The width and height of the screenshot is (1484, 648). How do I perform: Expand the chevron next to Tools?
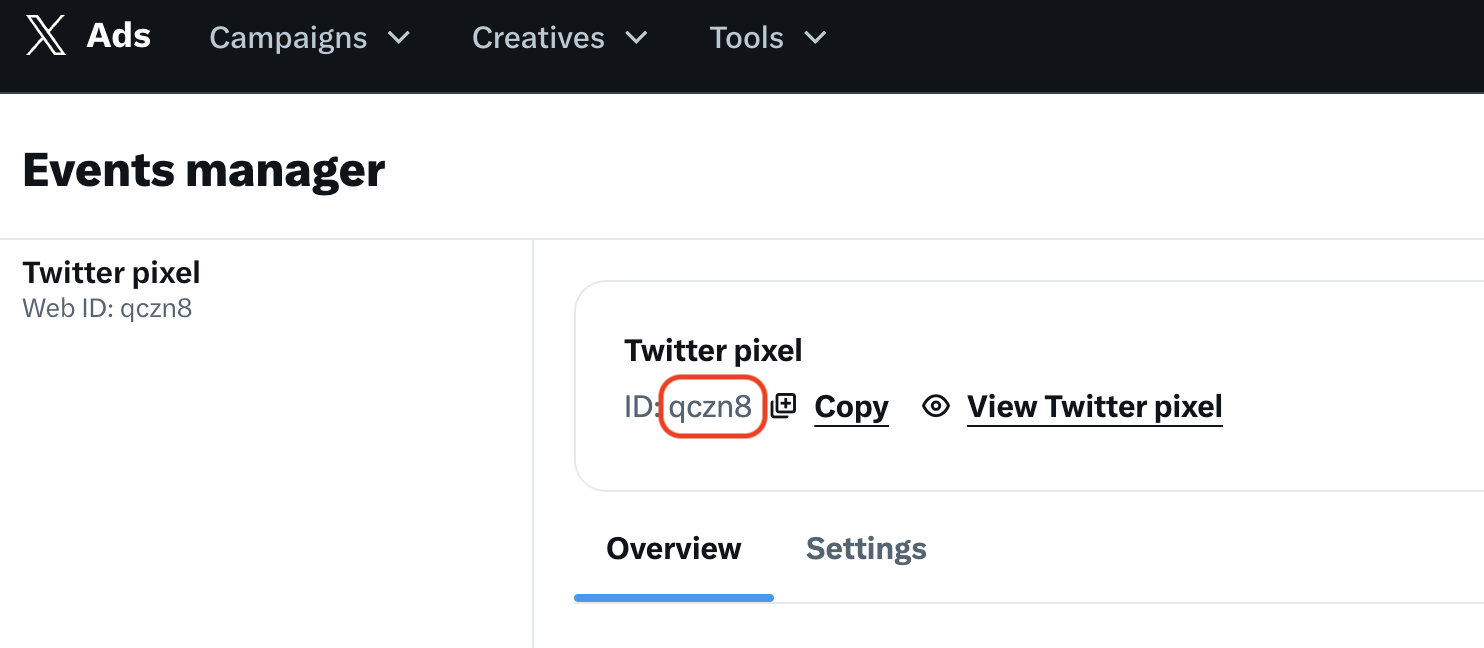click(816, 38)
